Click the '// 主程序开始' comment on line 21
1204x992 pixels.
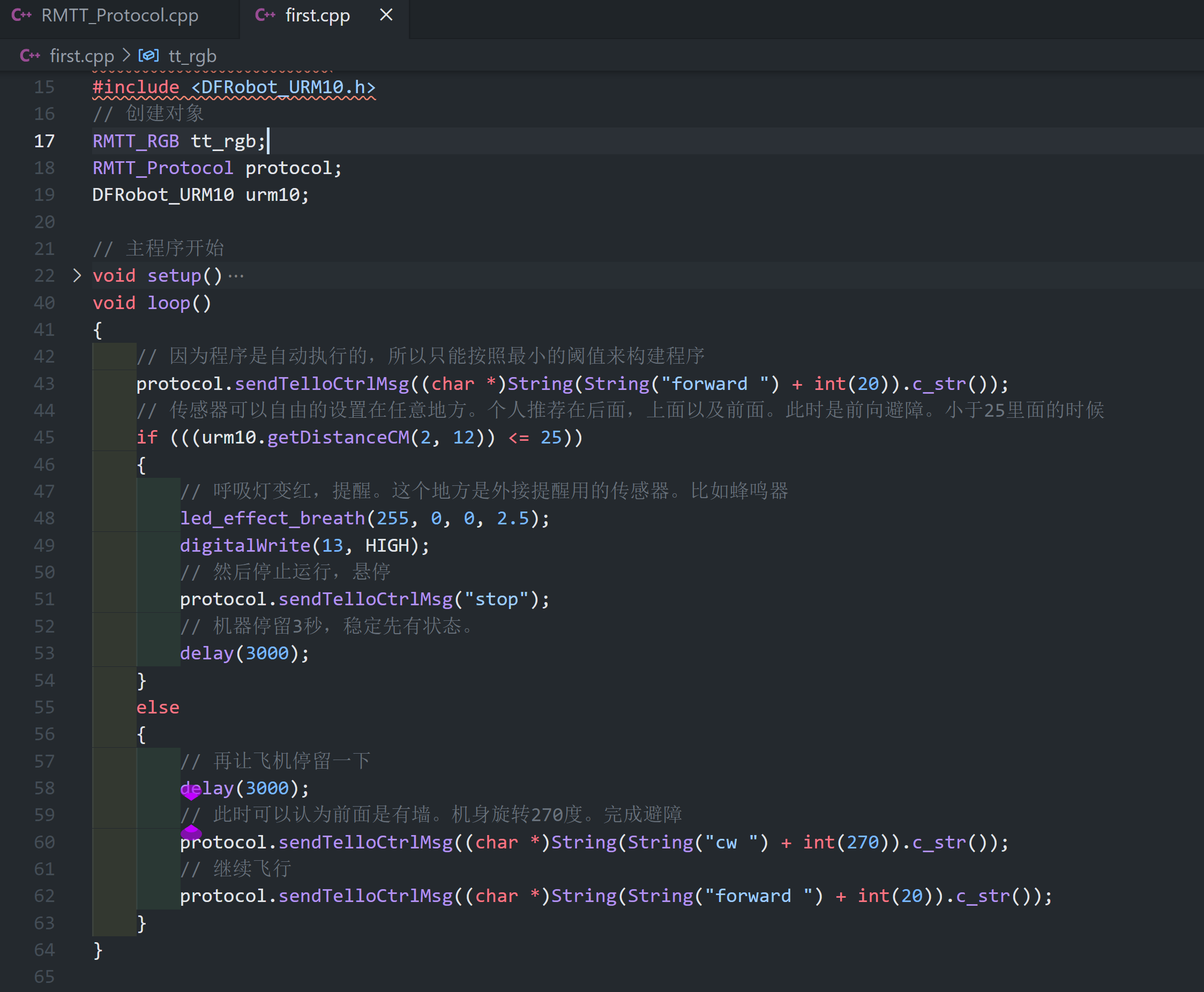tap(159, 249)
